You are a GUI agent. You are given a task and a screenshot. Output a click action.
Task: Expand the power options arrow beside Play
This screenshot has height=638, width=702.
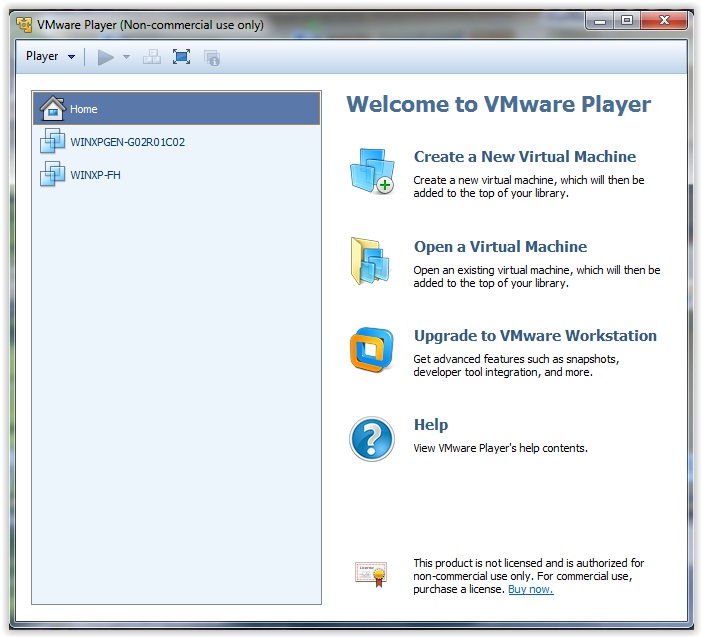(126, 57)
